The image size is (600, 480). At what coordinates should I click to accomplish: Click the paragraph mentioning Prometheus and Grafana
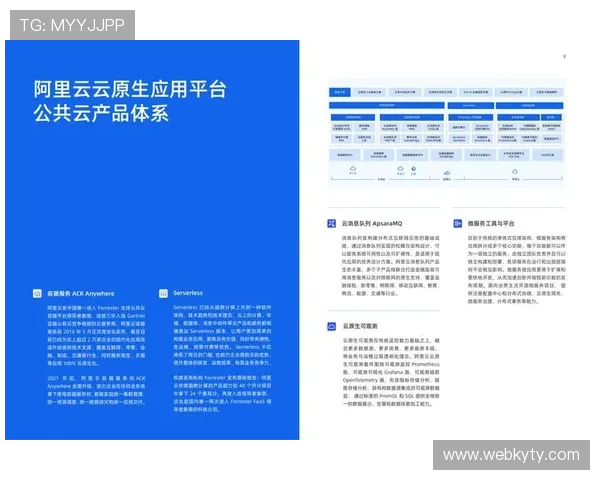tap(391, 372)
